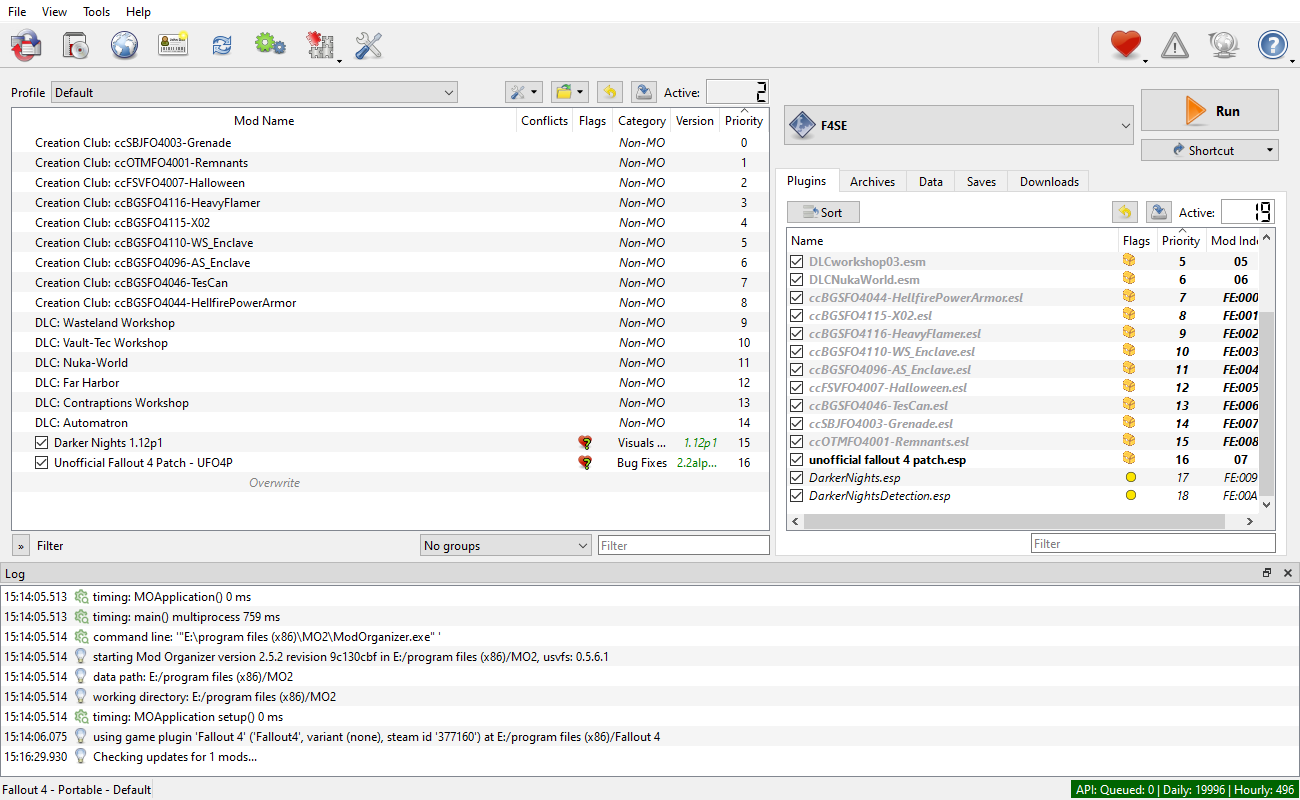Click the first toolbar icon, Manage Instances

tap(27, 45)
